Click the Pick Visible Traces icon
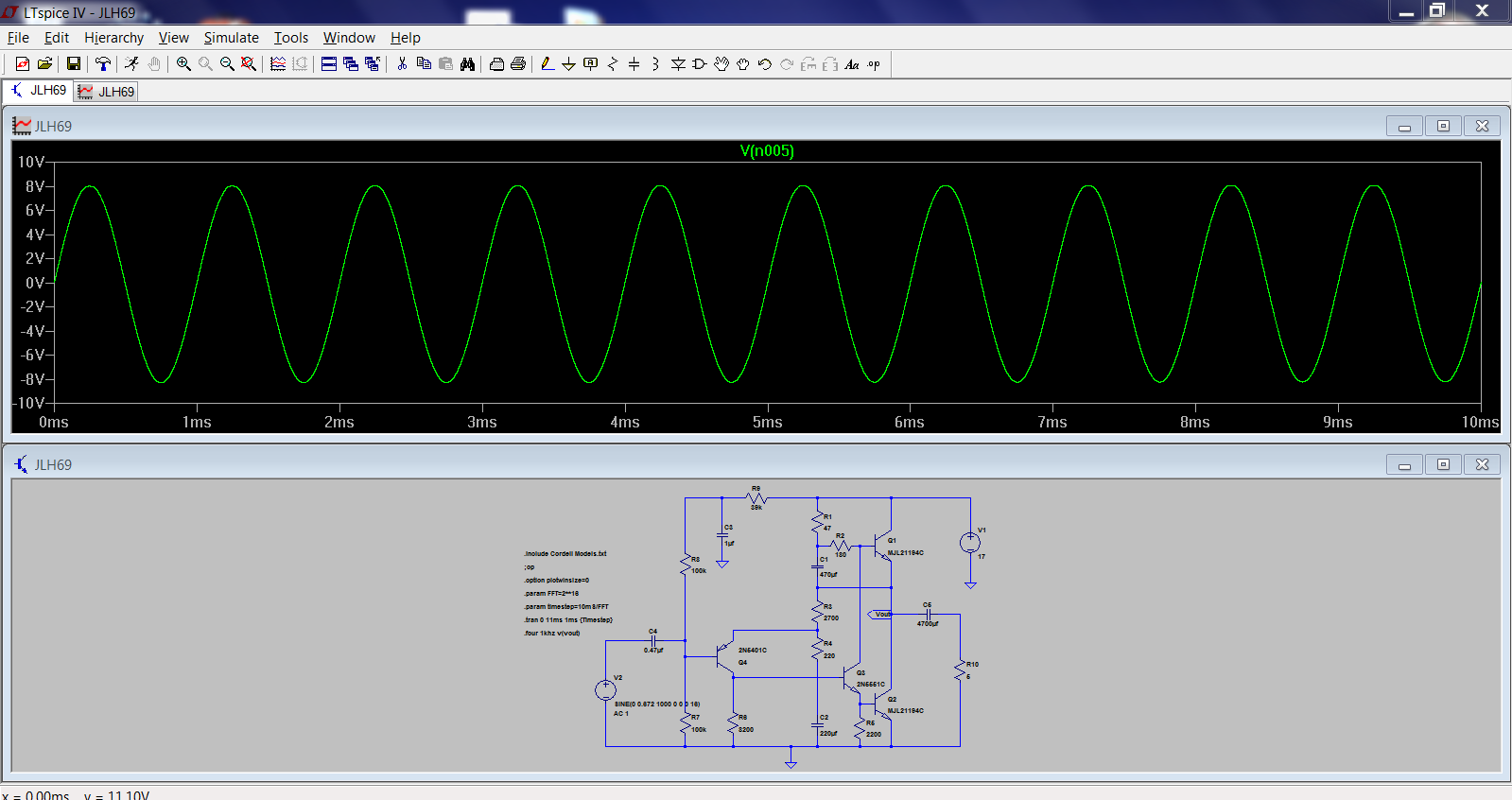The height and width of the screenshot is (800, 1512). 278,64
